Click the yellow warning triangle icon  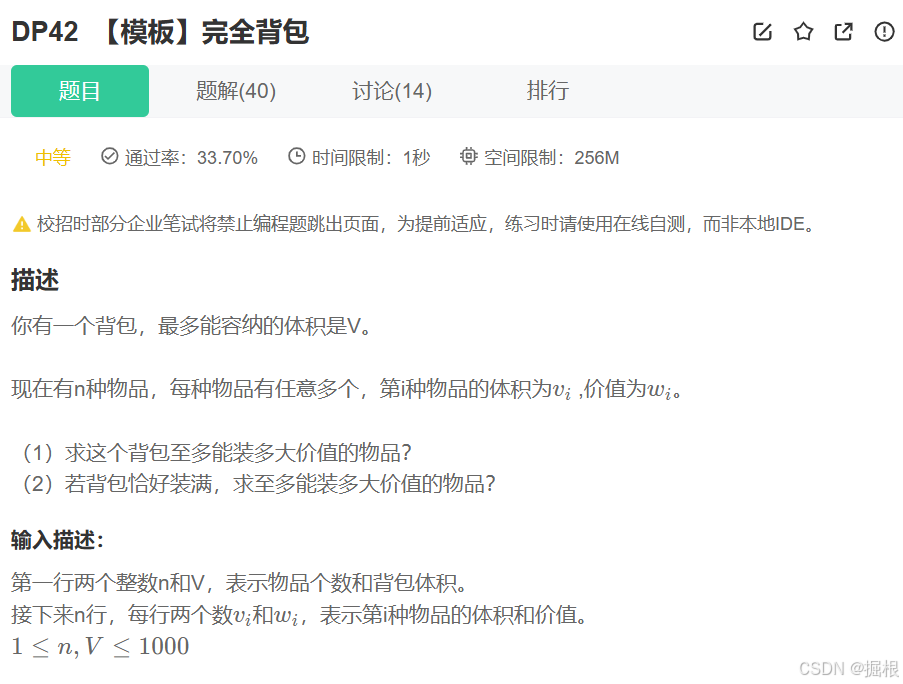[x=22, y=224]
